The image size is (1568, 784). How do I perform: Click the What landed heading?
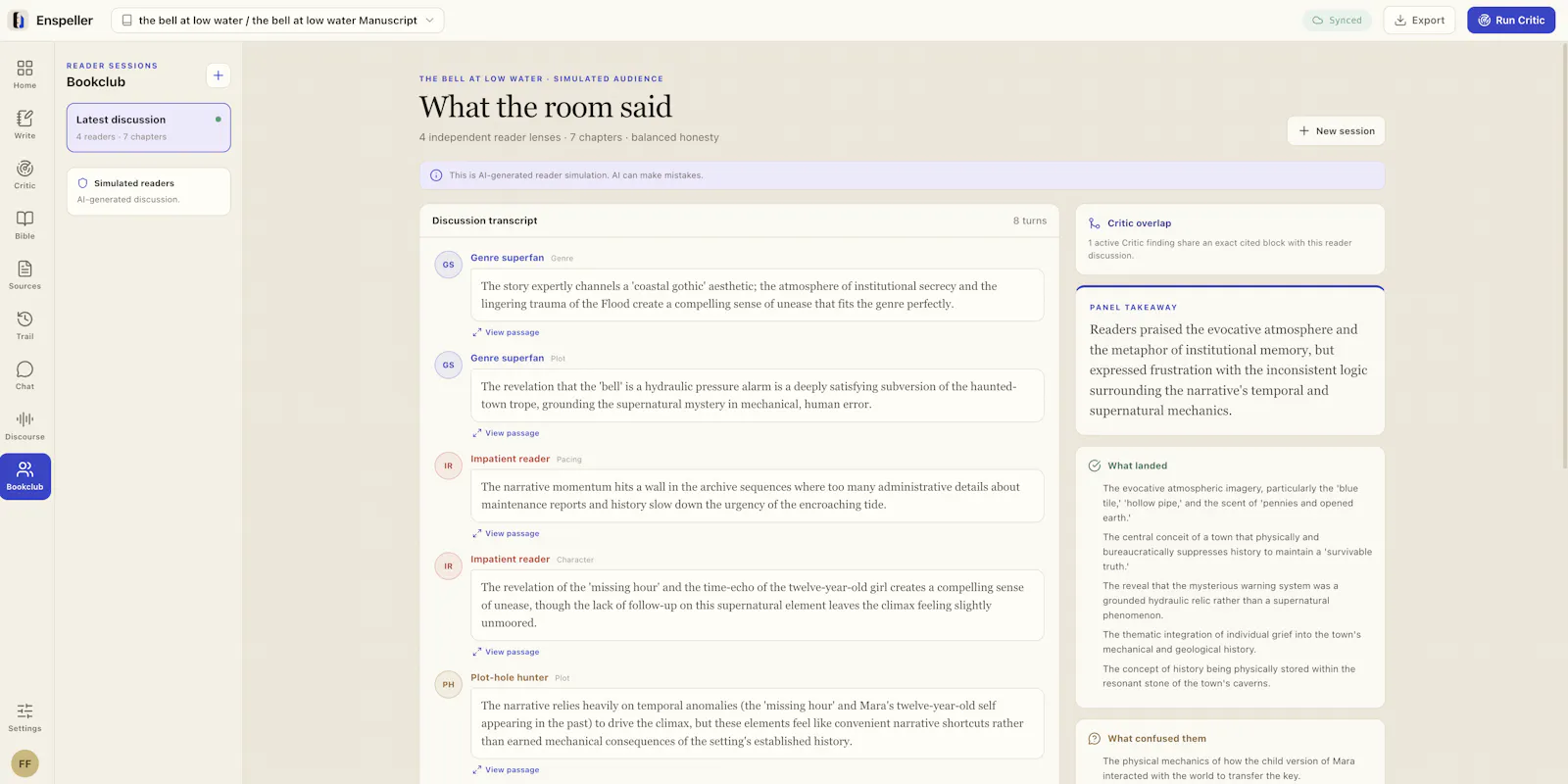coord(1137,465)
